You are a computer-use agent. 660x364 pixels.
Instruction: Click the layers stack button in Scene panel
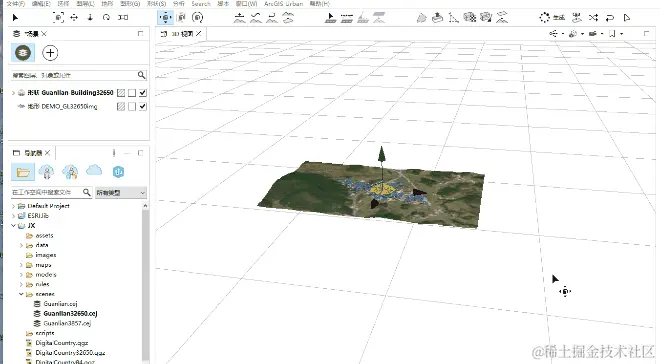pos(23,53)
